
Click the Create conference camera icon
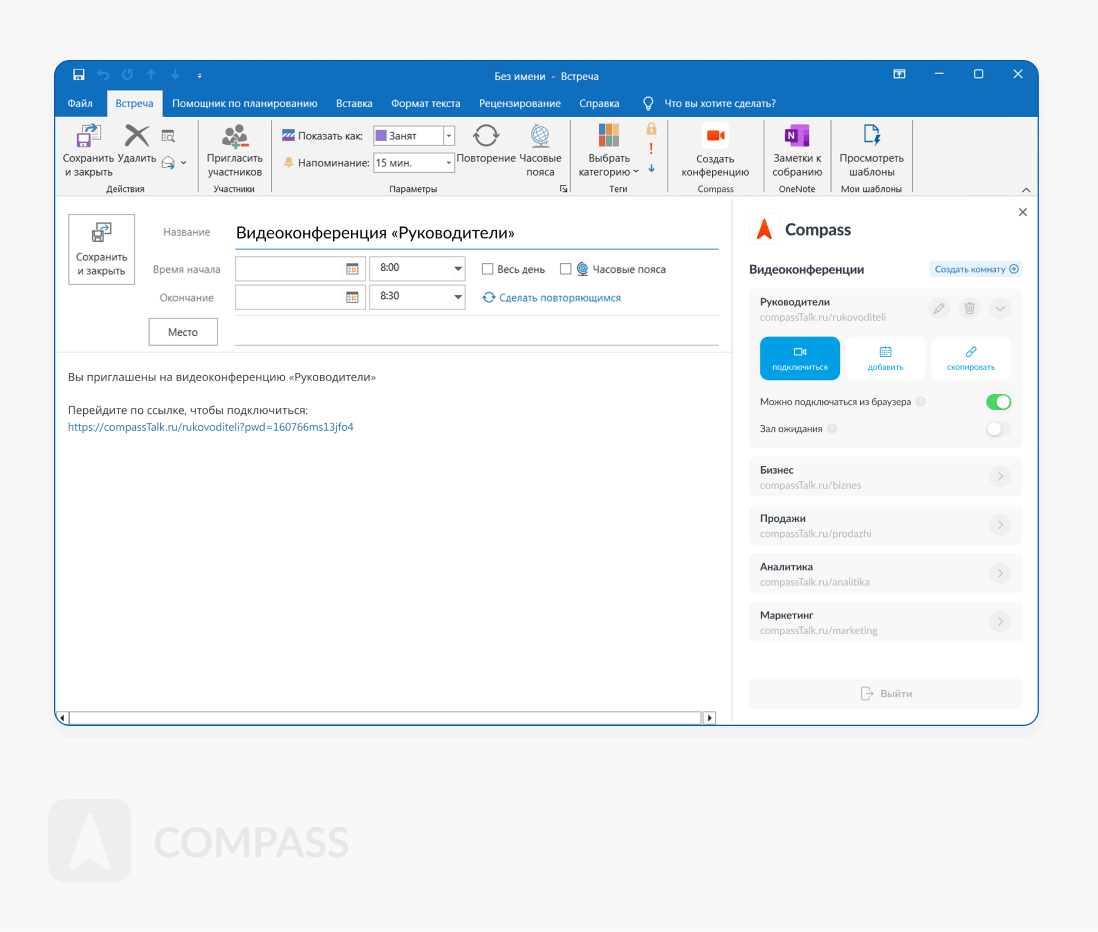(x=715, y=136)
